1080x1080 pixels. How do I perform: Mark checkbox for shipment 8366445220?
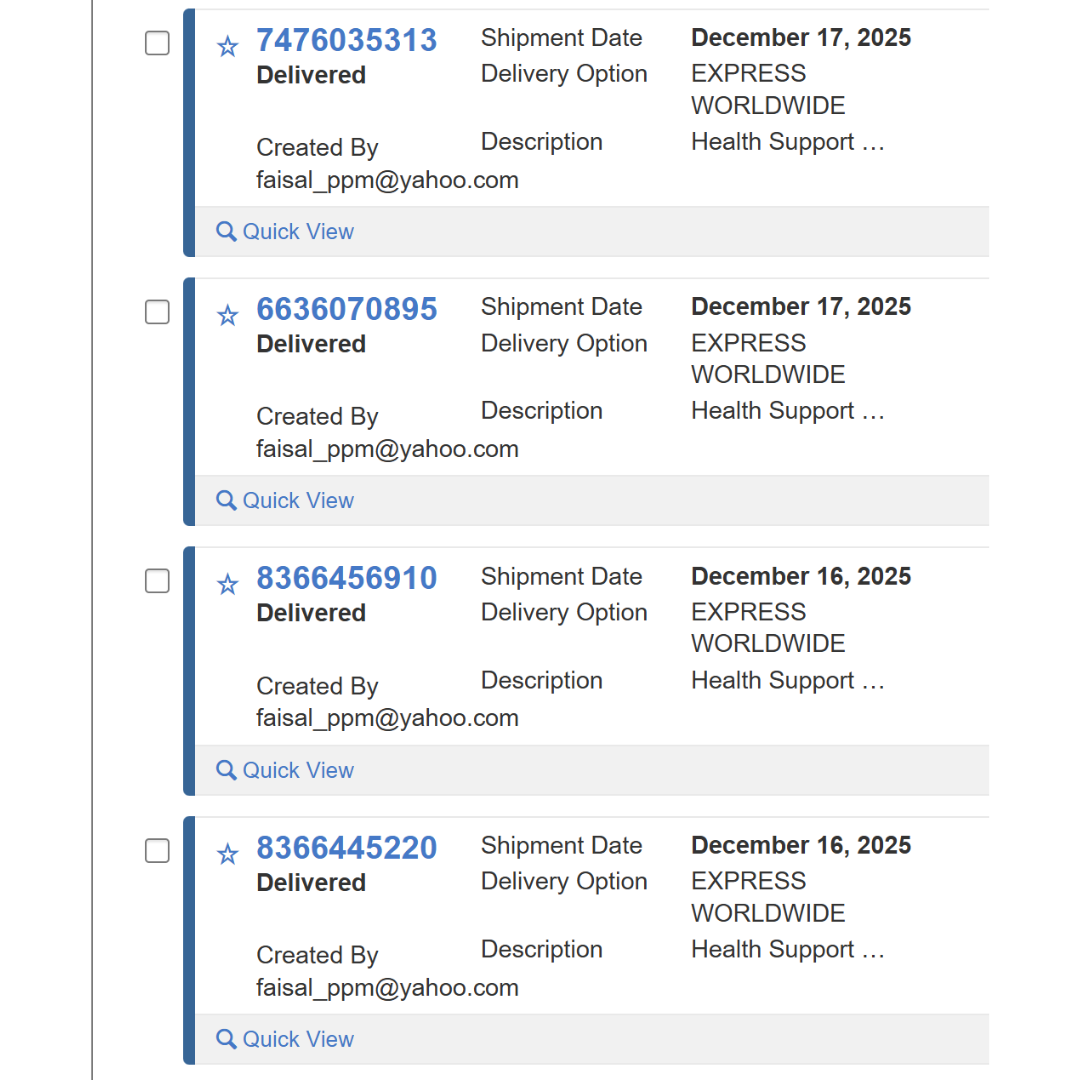coord(157,851)
